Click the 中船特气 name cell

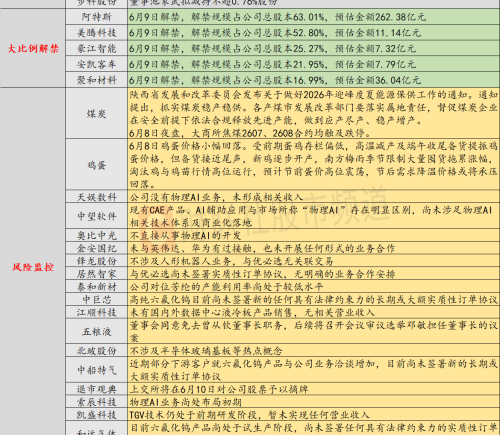point(96,370)
